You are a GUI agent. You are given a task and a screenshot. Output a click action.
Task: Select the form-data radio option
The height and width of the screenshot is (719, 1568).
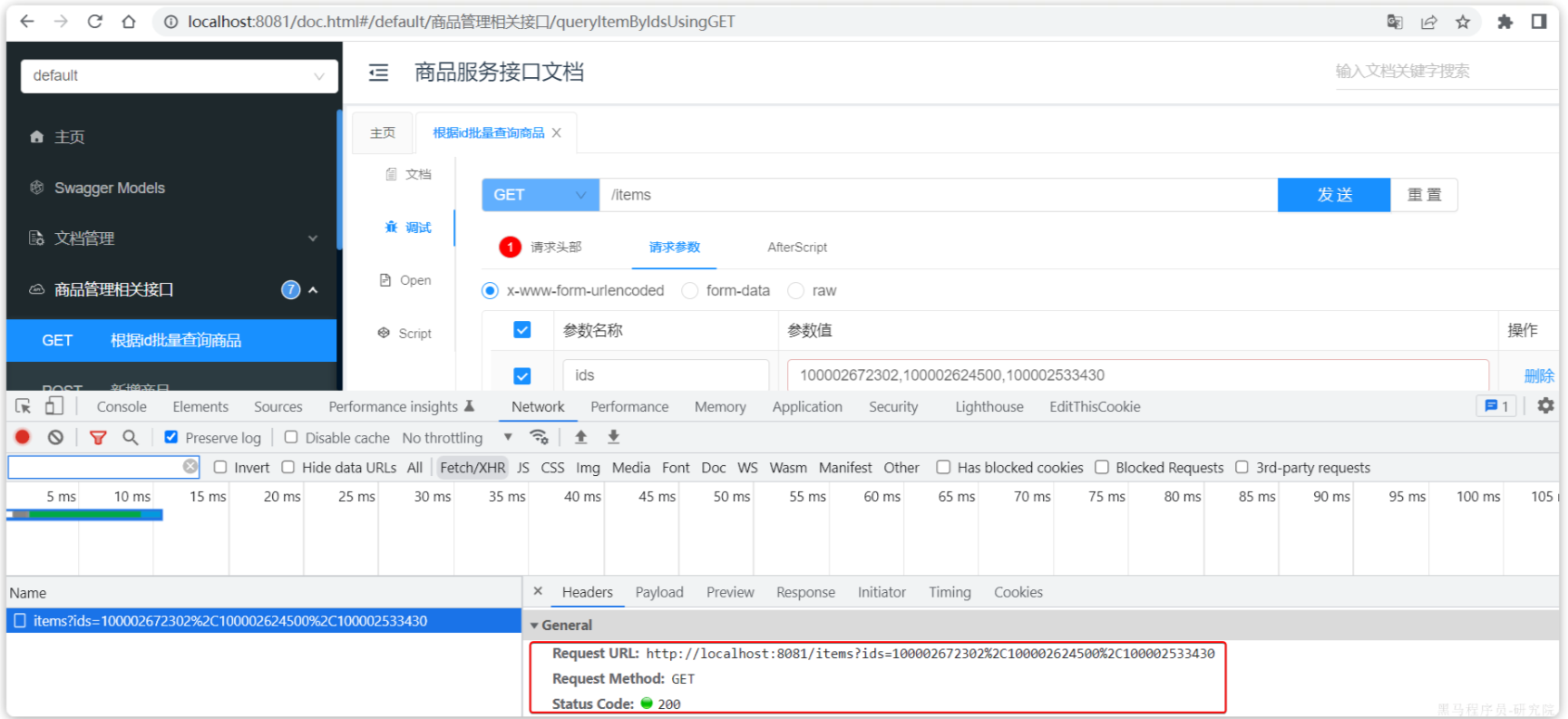[690, 290]
